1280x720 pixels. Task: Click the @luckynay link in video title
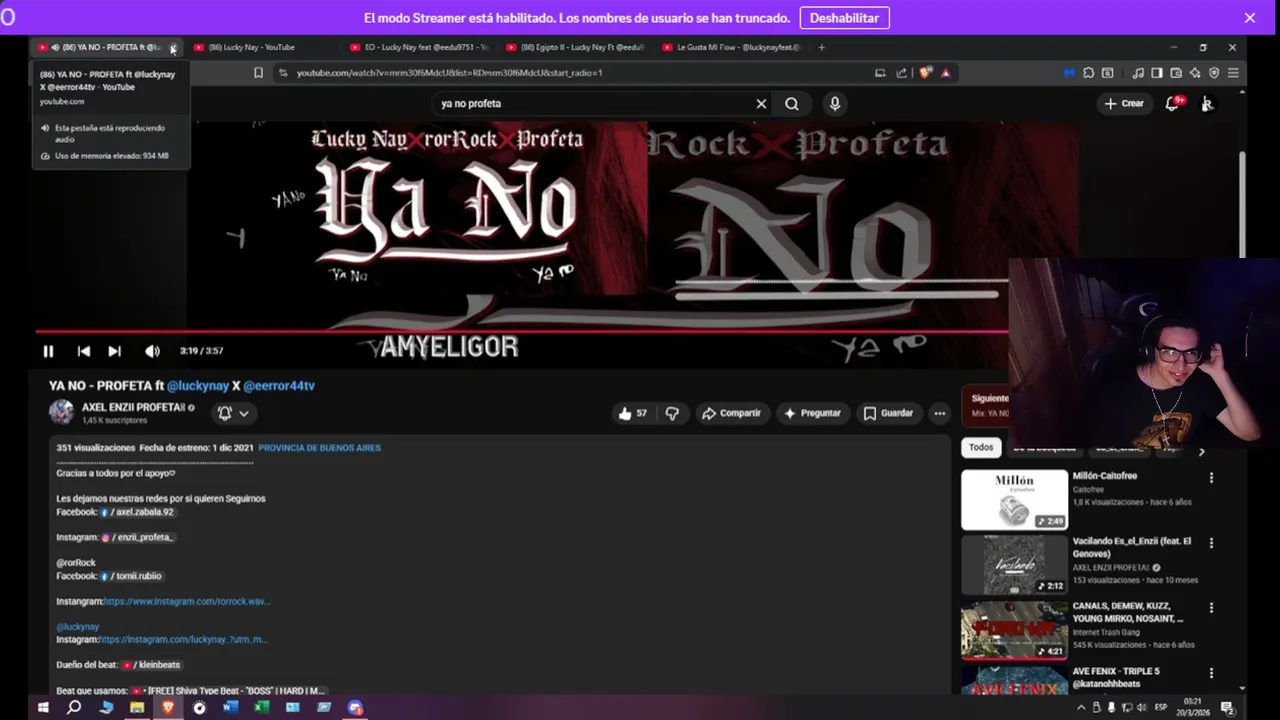(x=198, y=385)
